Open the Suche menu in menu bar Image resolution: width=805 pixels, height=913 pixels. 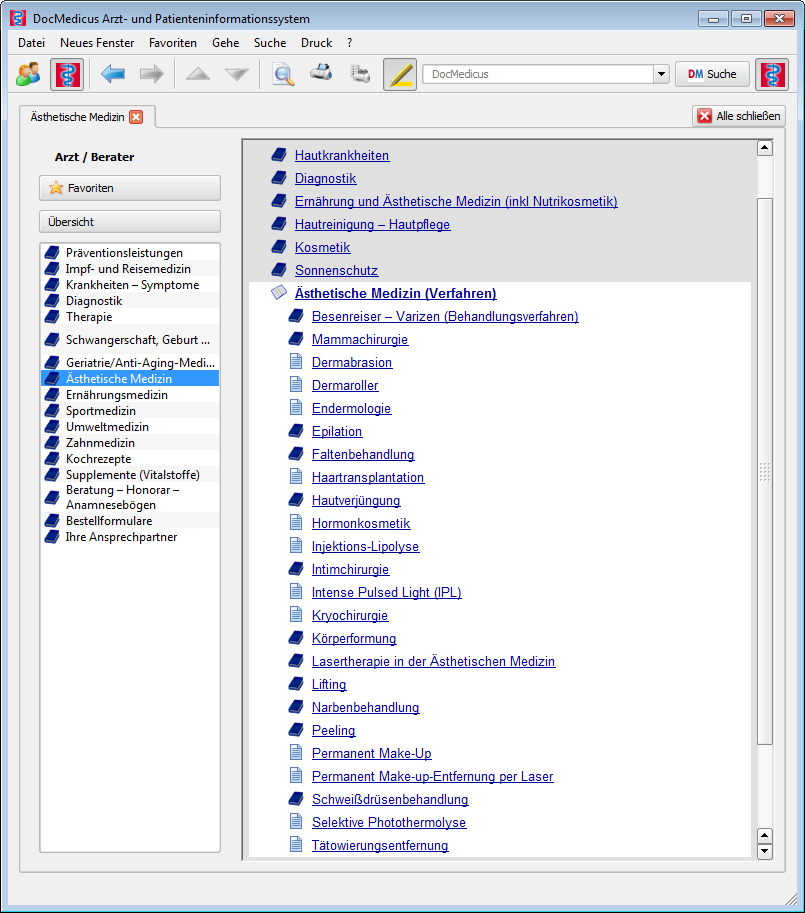pos(270,43)
